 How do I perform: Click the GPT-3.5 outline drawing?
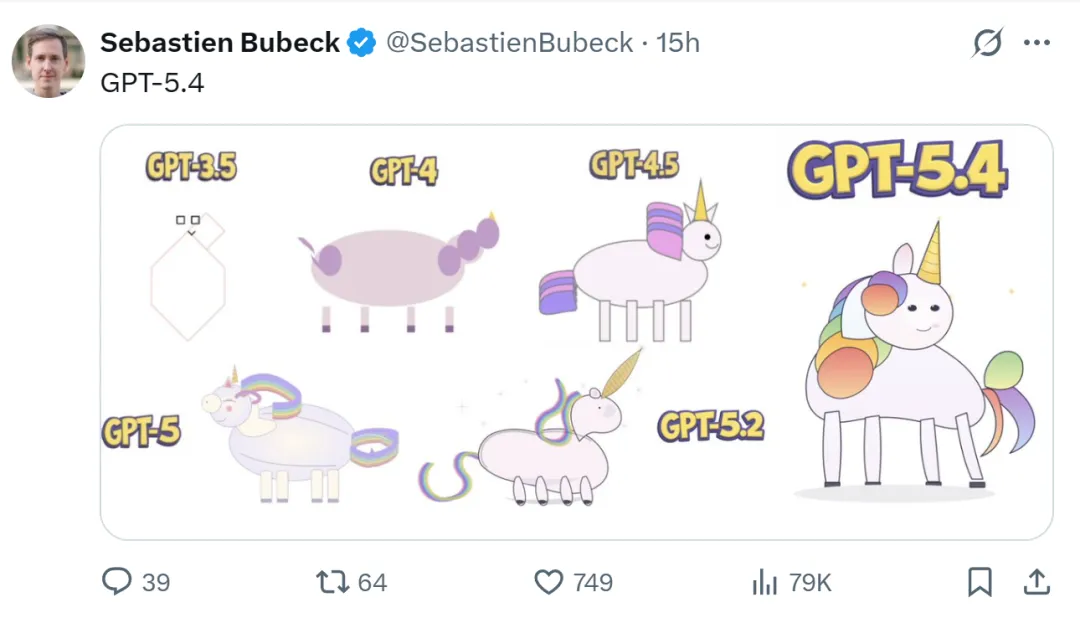(x=188, y=277)
